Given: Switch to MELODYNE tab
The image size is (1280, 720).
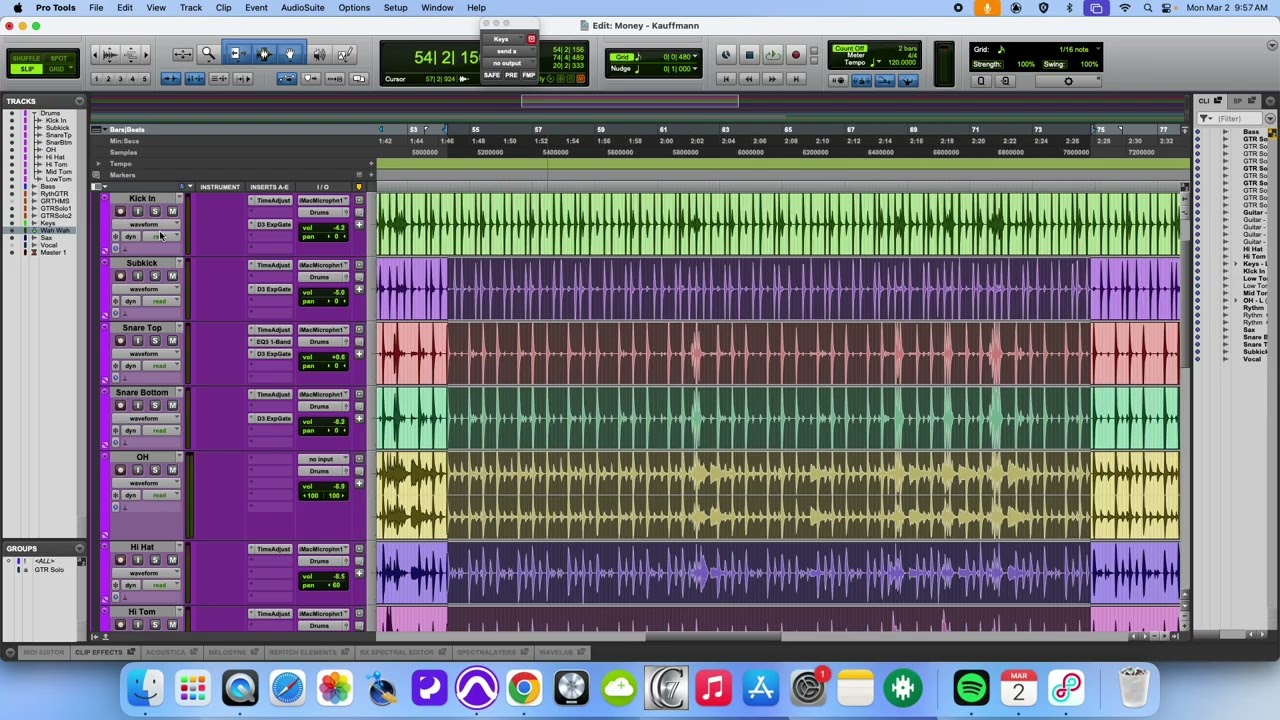Looking at the screenshot, I should 228,652.
